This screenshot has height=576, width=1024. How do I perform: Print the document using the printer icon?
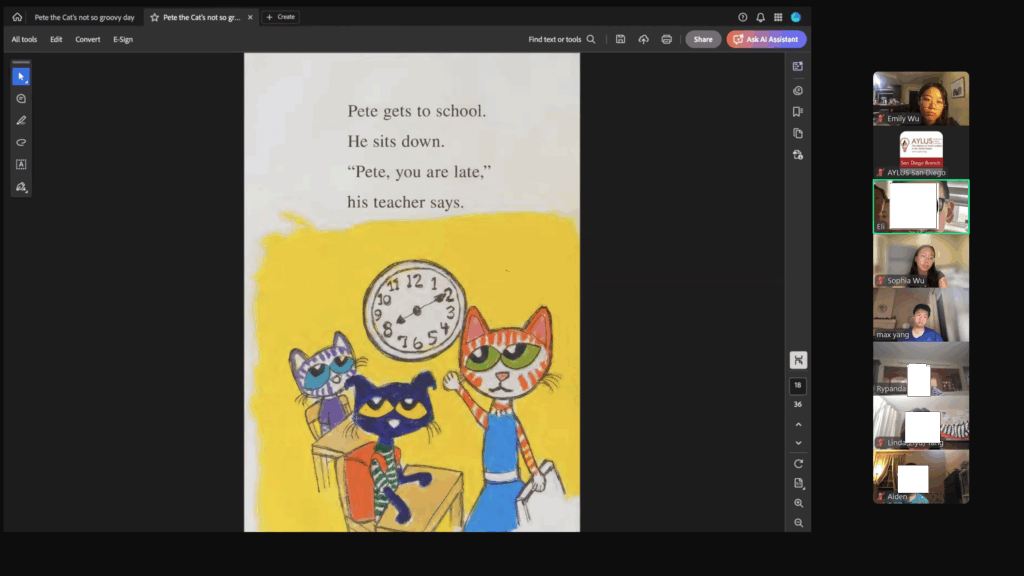pyautogui.click(x=666, y=39)
